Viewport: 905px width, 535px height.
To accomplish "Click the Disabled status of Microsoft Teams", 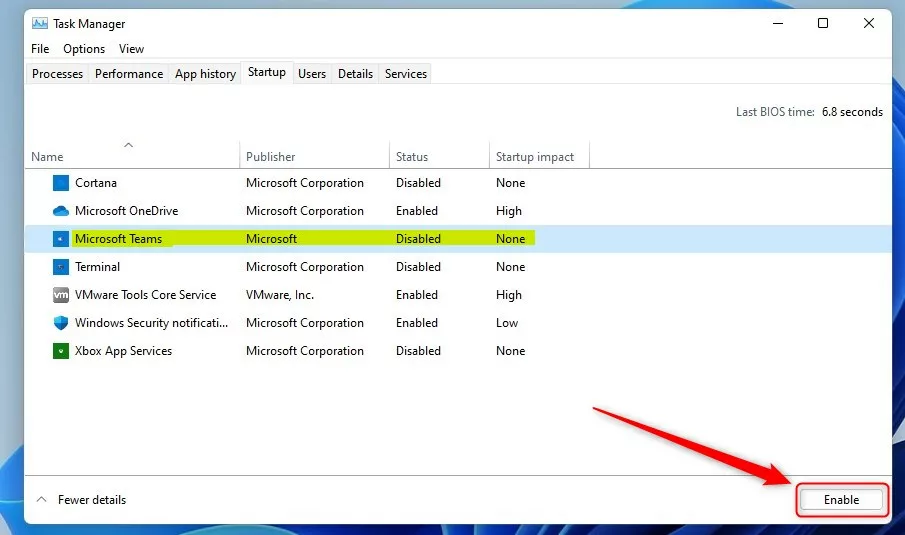I will 418,239.
